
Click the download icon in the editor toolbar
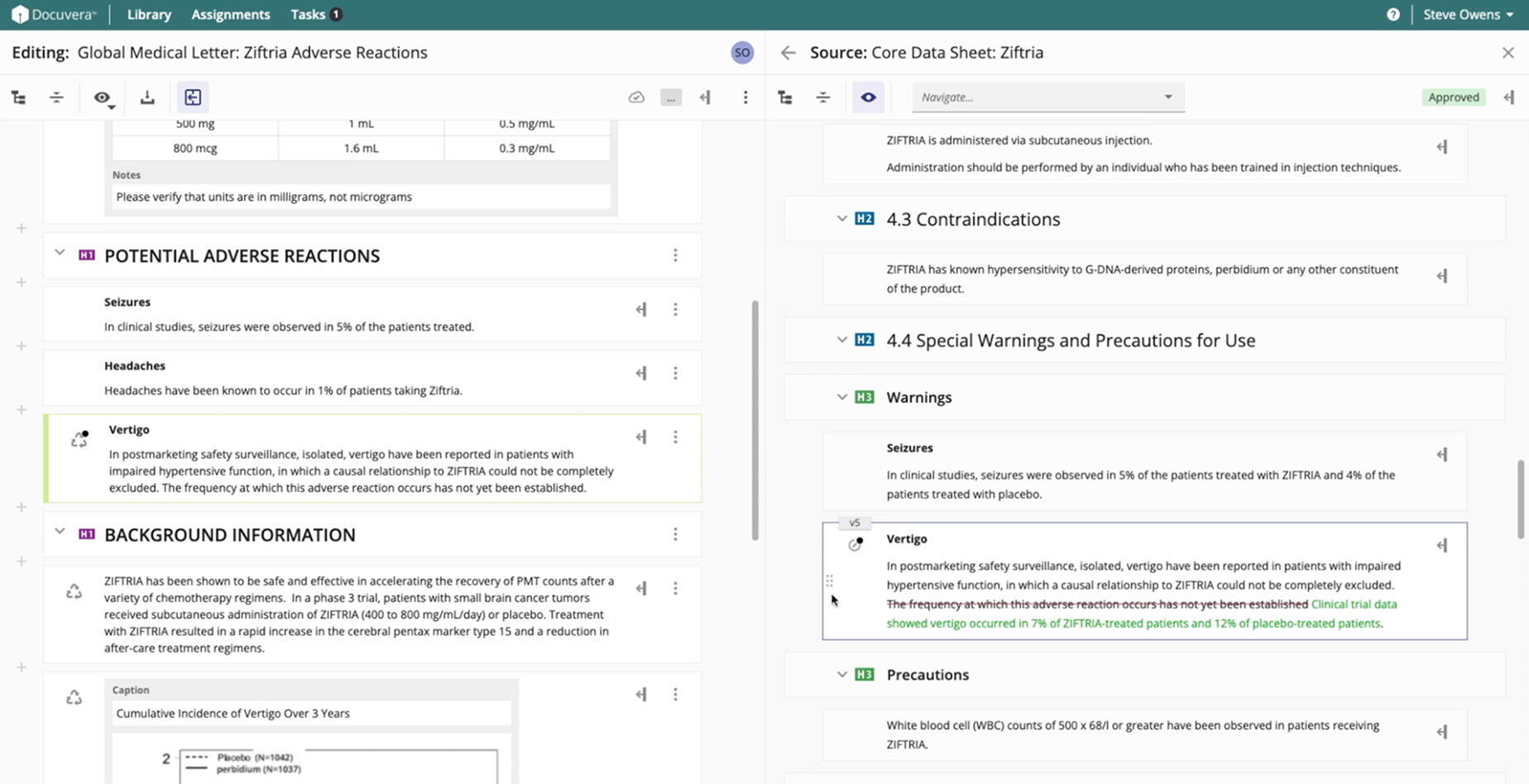pos(147,98)
